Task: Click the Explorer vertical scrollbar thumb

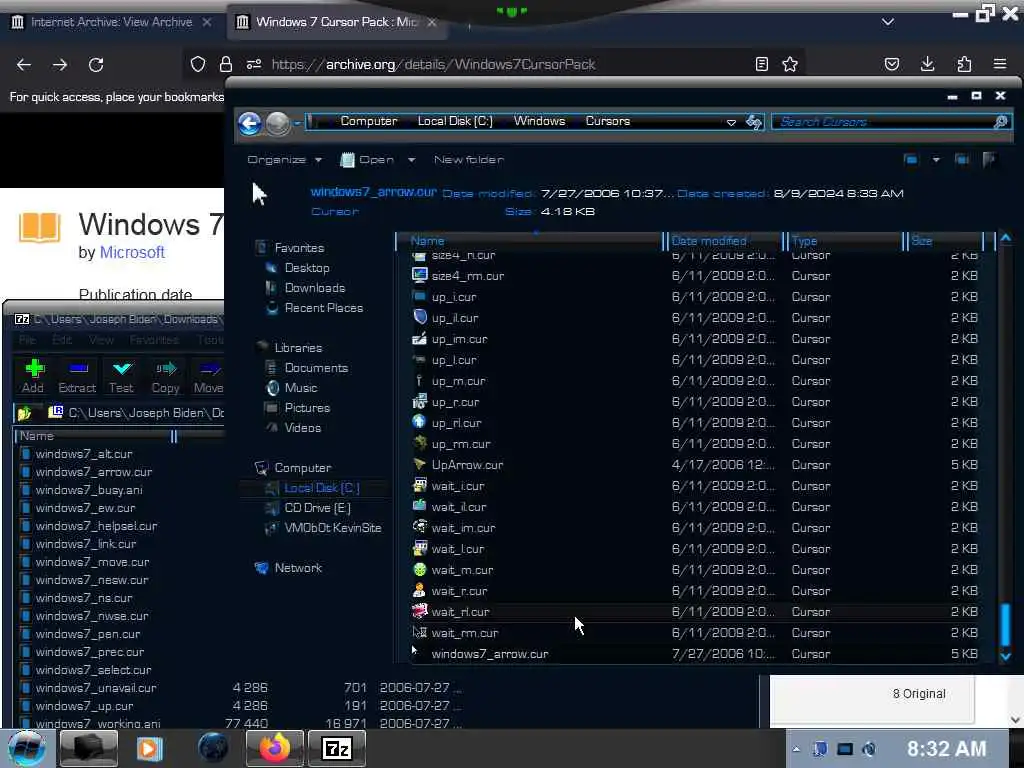Action: point(1006,626)
